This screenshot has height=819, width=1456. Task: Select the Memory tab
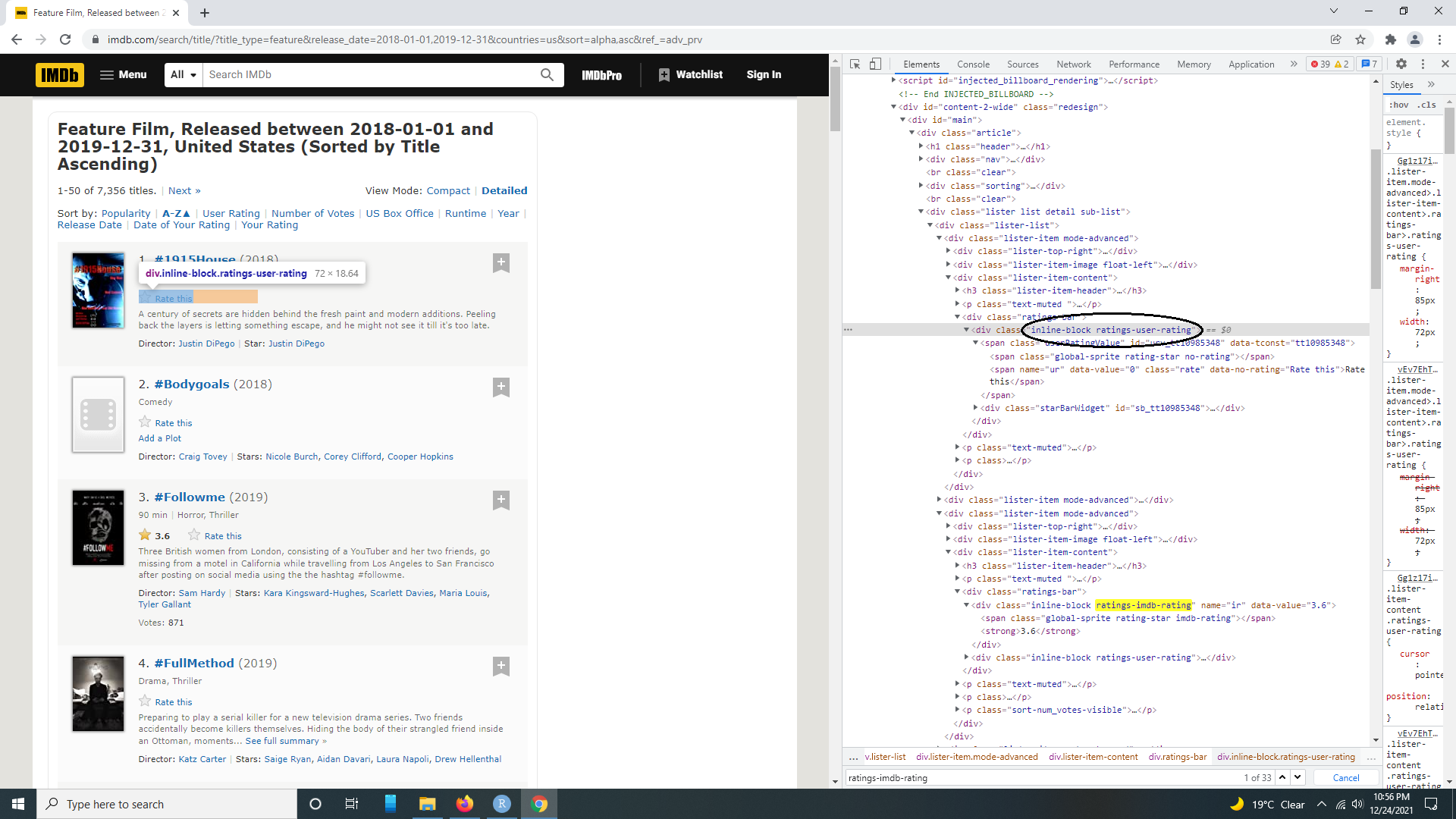coord(1194,64)
